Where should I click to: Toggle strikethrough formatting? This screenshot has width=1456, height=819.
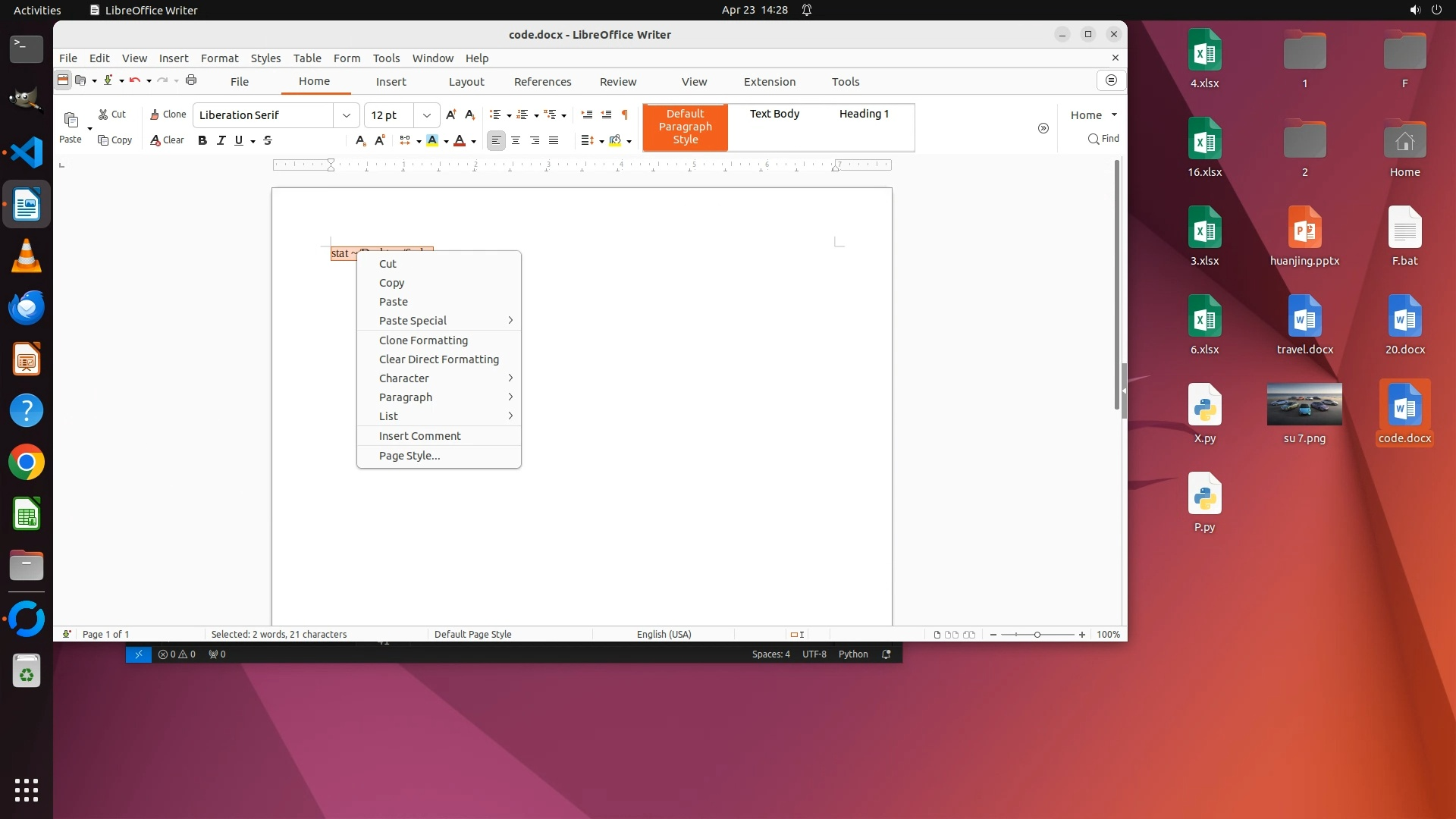(267, 140)
